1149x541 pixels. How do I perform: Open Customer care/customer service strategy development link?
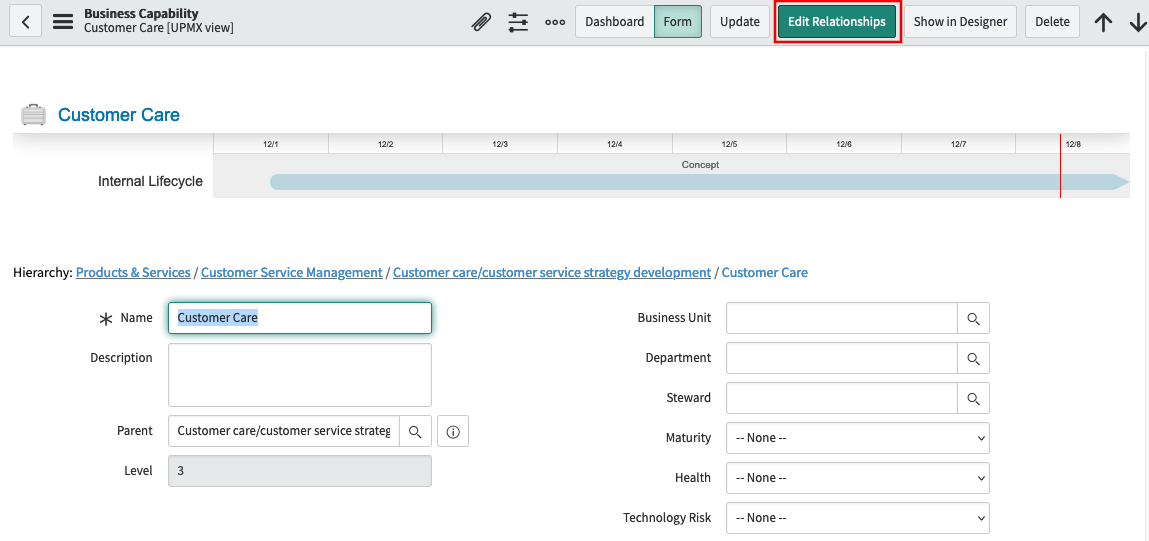(552, 273)
